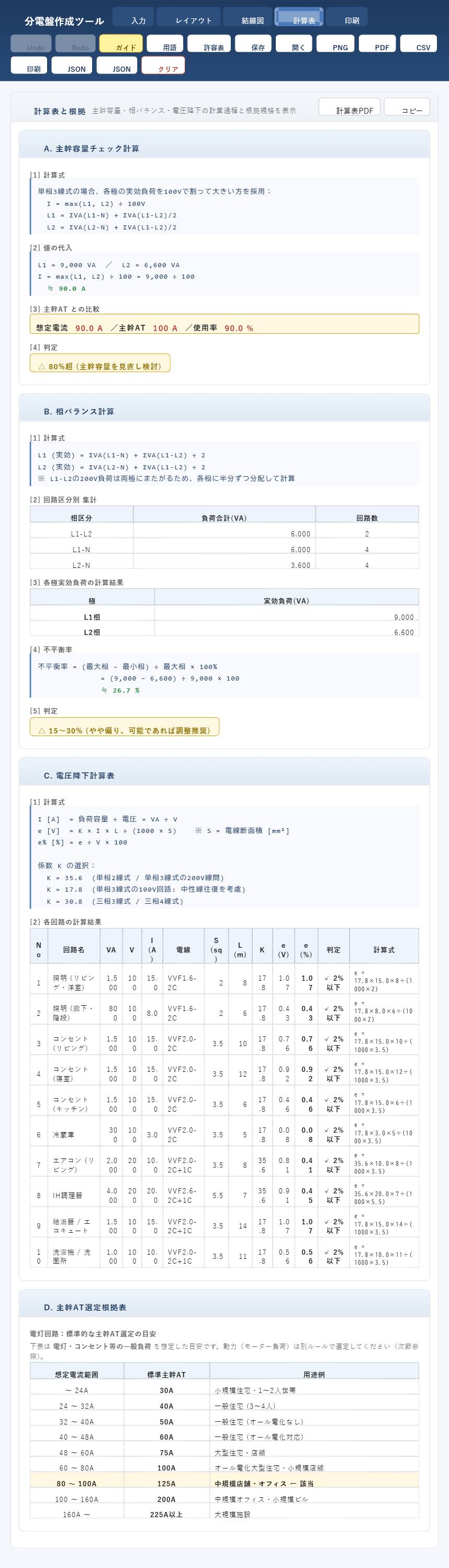Viewport: 449px width, 1568px height.
Task: Click the white 印刷 toolbar button
Action: [29, 65]
